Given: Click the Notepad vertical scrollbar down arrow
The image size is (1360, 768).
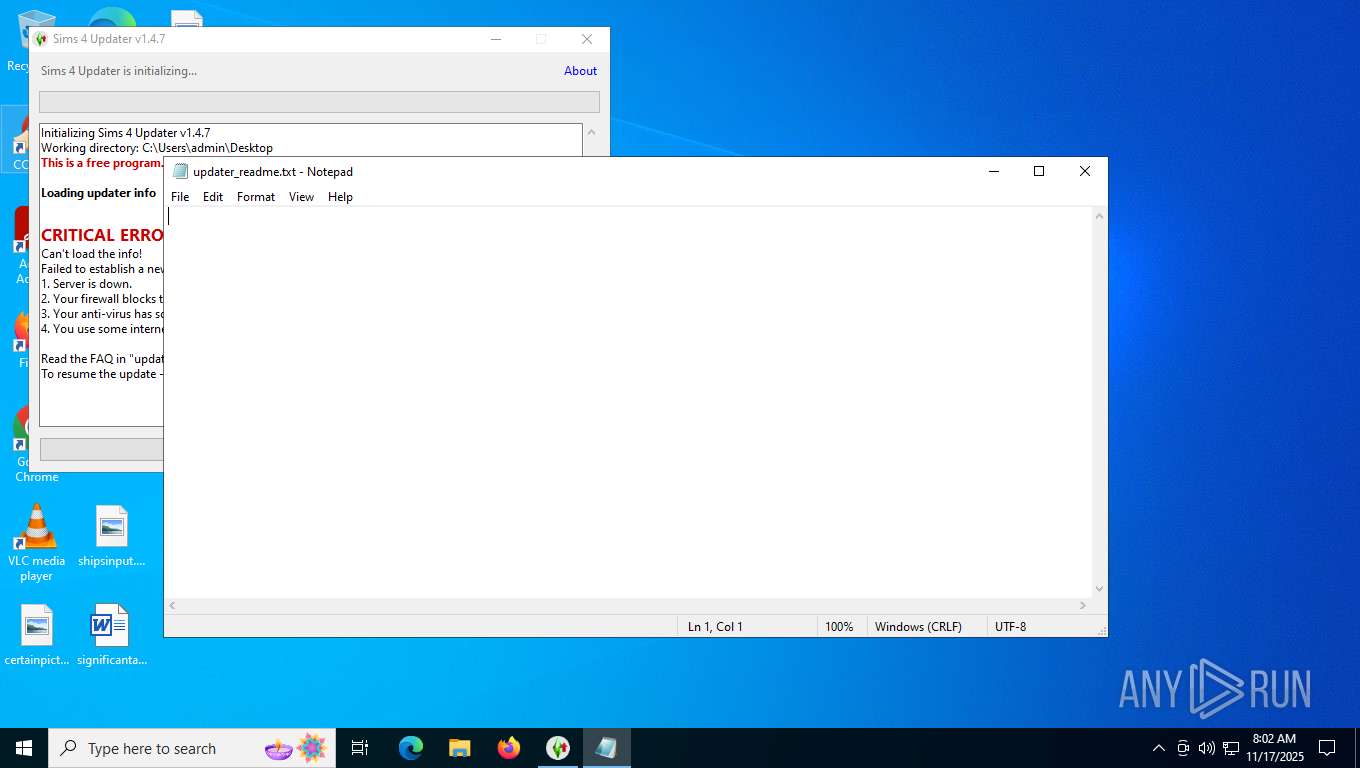Looking at the screenshot, I should point(1100,589).
